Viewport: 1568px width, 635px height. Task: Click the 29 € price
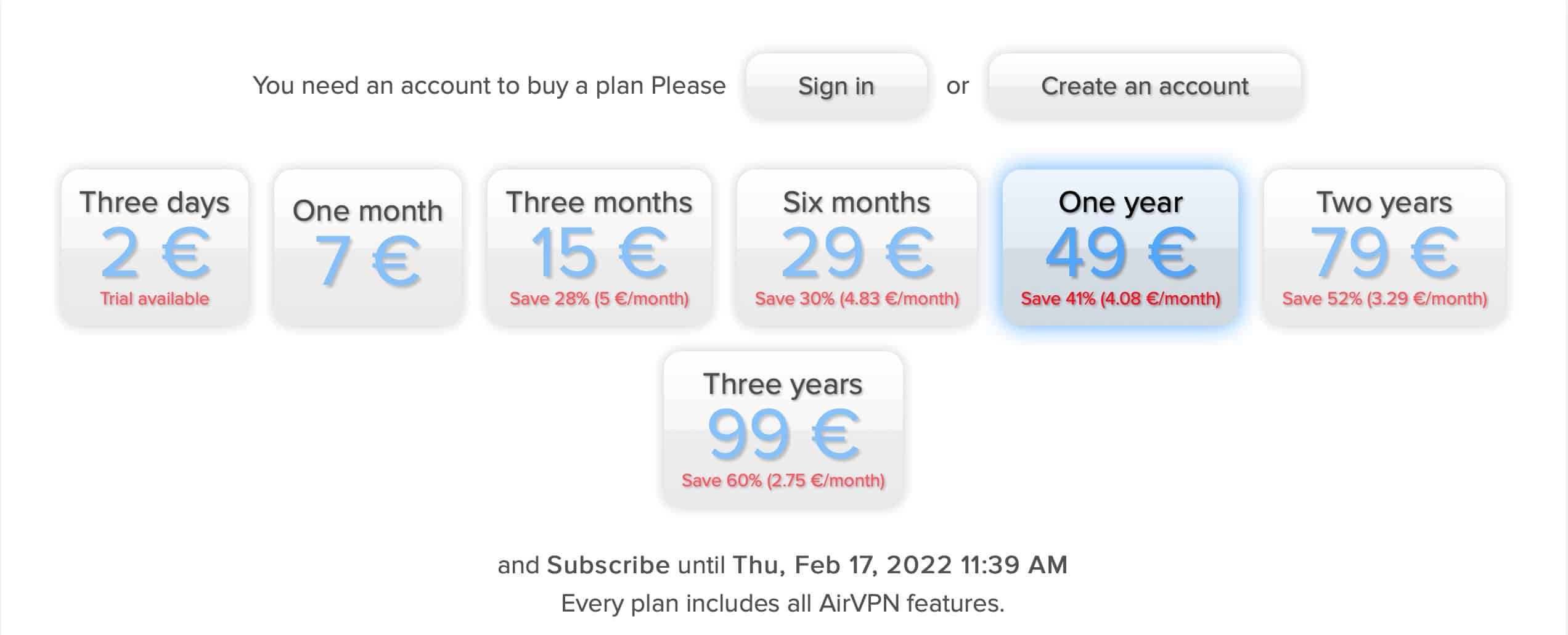(x=857, y=253)
